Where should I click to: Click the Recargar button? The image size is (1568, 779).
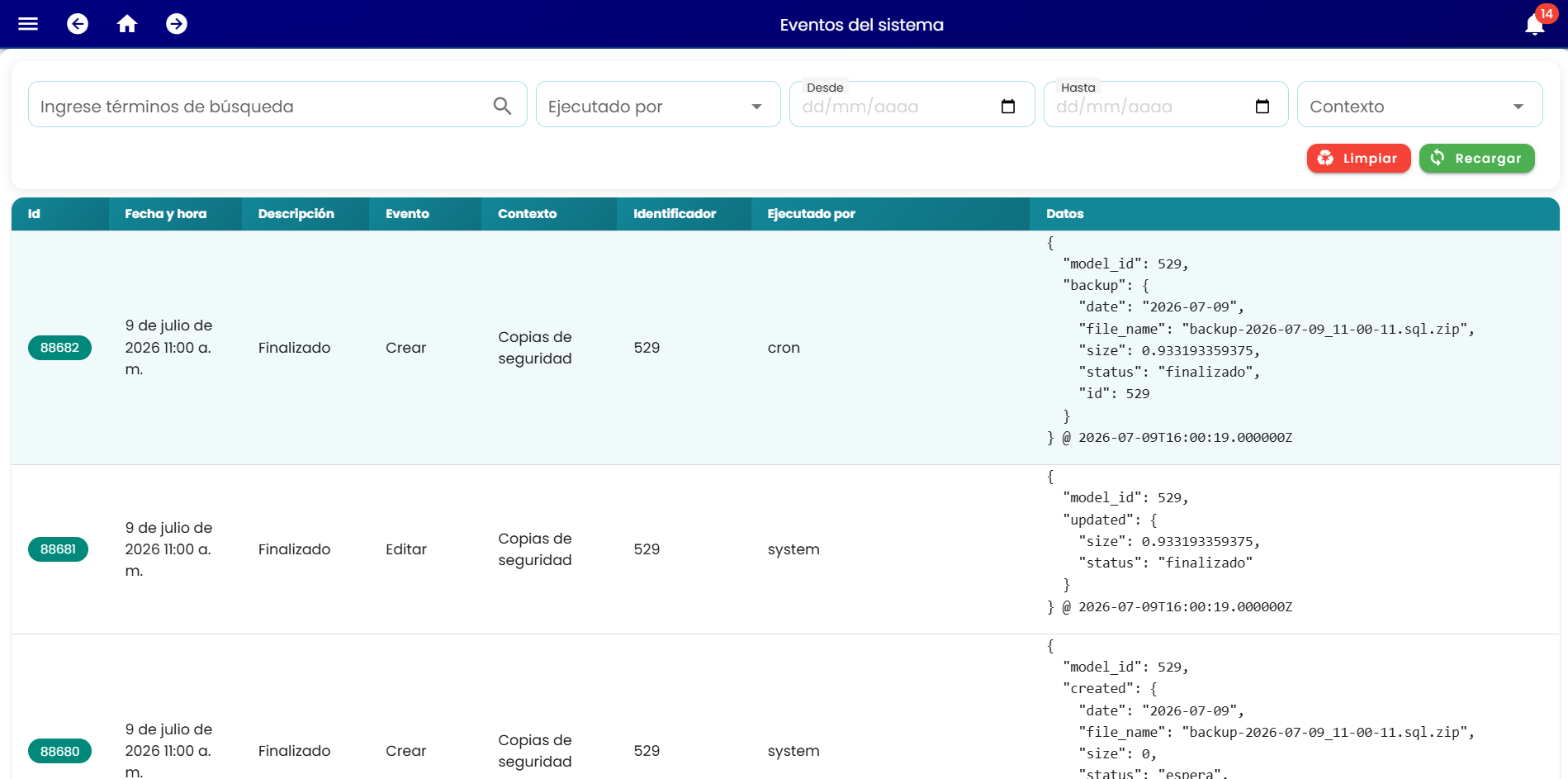pyautogui.click(x=1476, y=159)
